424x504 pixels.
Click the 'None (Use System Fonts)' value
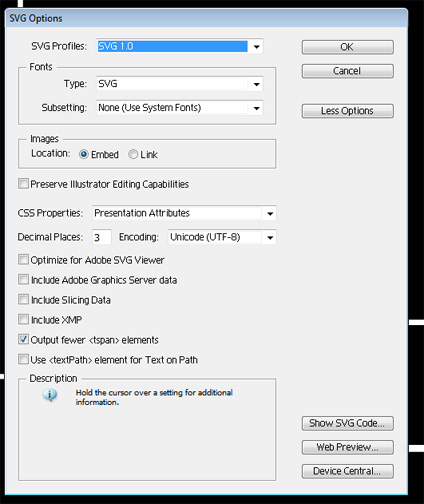149,108
